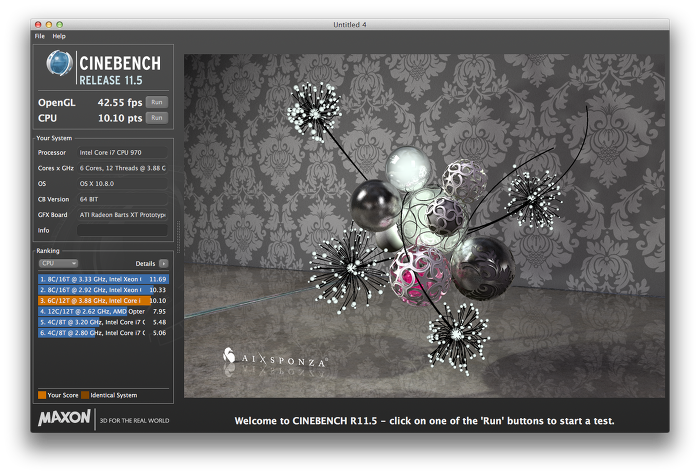The image size is (700, 475).
Task: Run the CPU benchmark test
Action: point(156,118)
